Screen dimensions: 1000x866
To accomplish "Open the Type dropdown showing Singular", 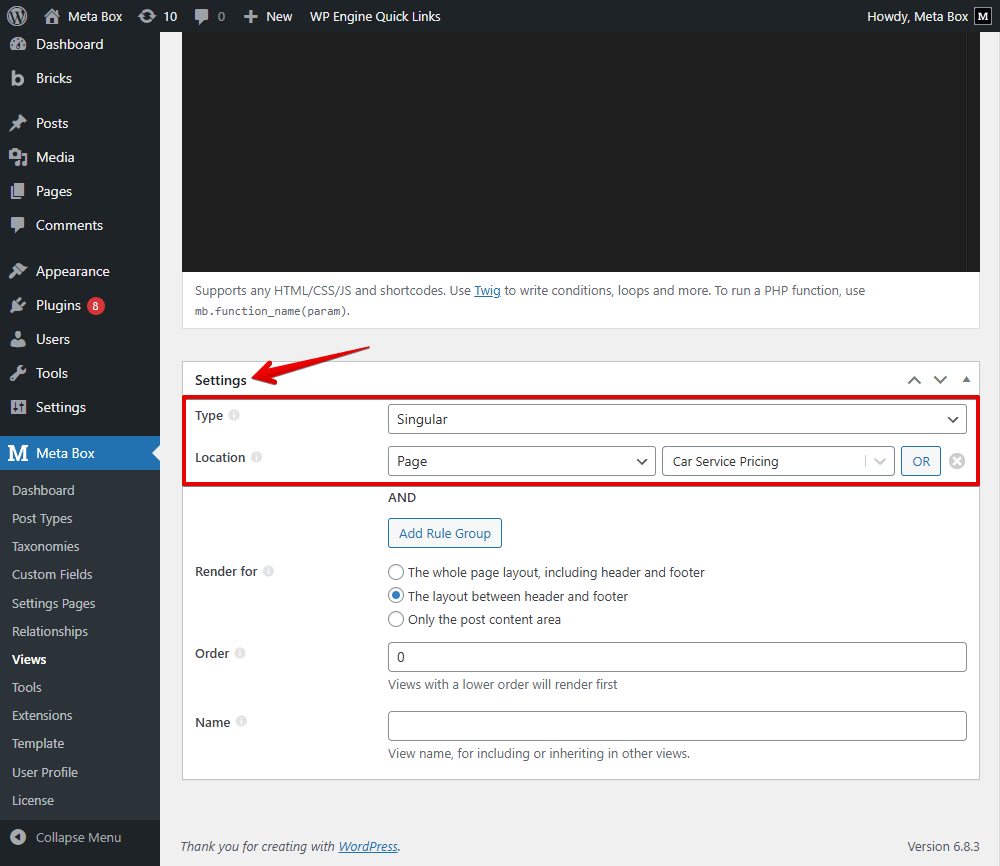I will 677,419.
